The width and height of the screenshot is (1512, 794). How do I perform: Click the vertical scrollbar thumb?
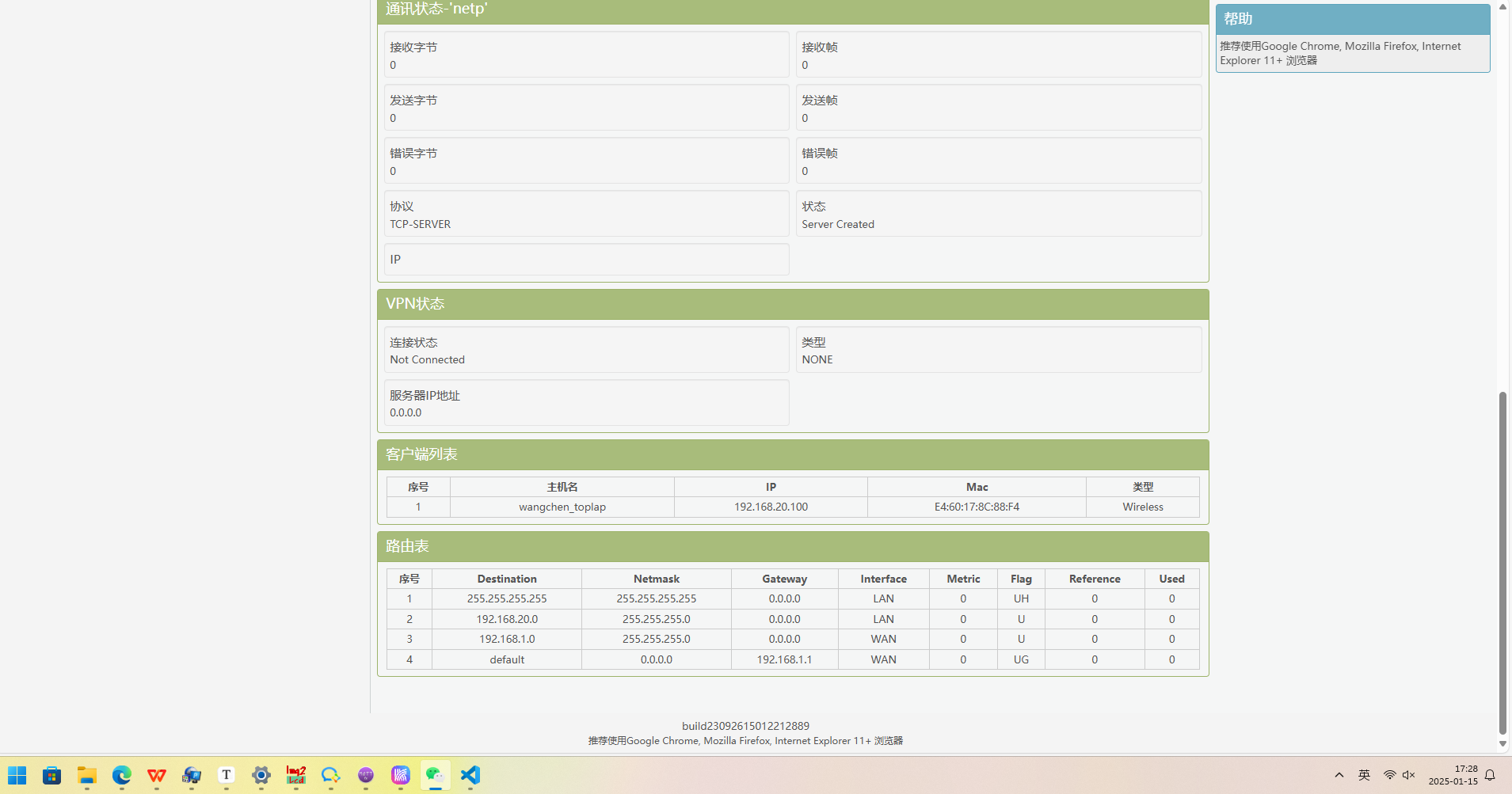[x=1503, y=563]
